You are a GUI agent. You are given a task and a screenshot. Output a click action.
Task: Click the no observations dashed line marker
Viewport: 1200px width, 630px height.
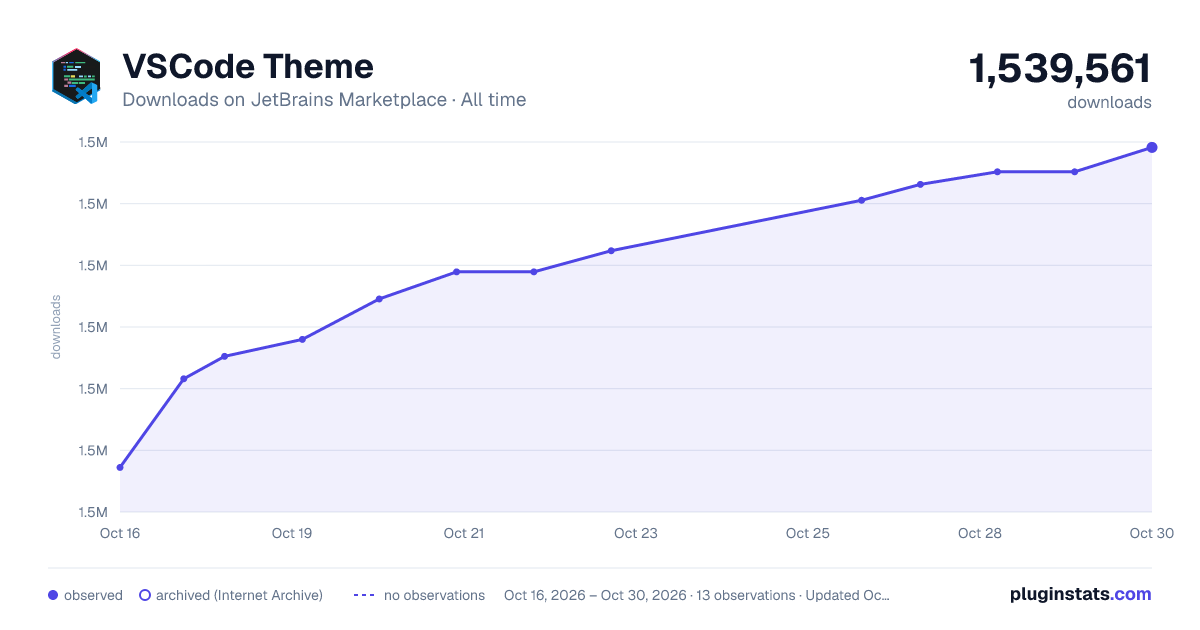pos(364,595)
